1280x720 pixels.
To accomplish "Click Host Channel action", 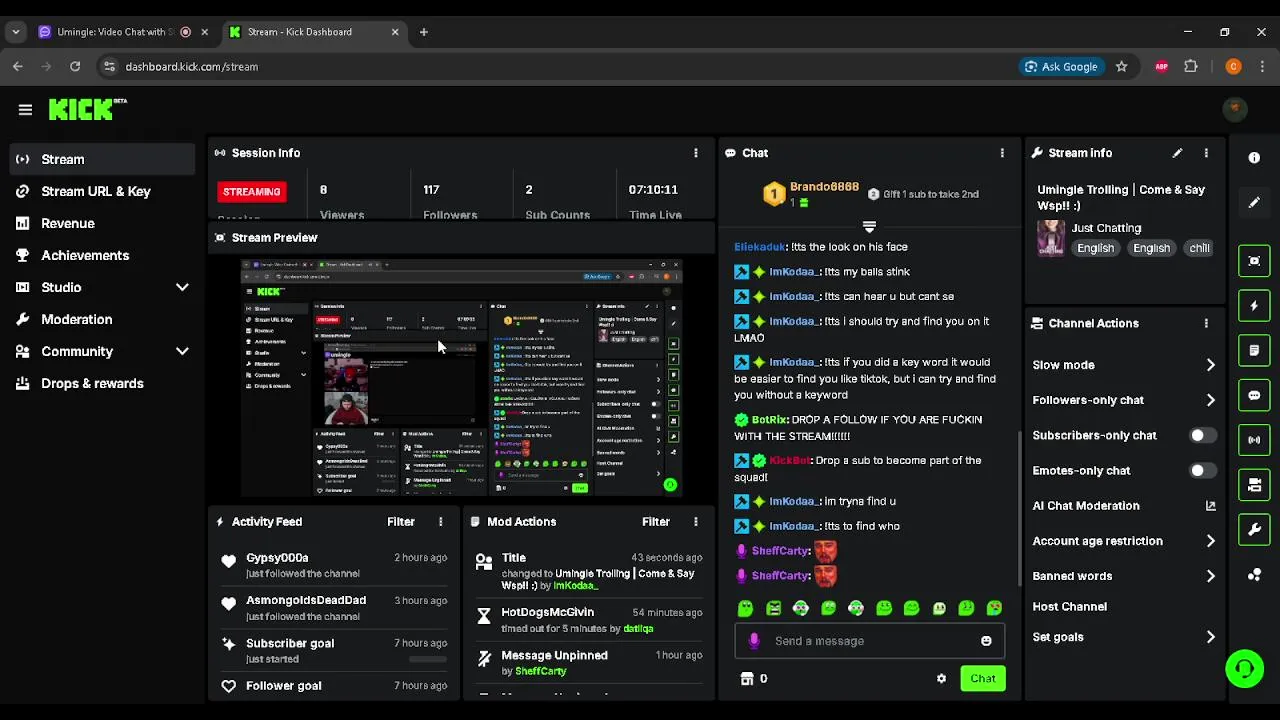I will point(1070,607).
